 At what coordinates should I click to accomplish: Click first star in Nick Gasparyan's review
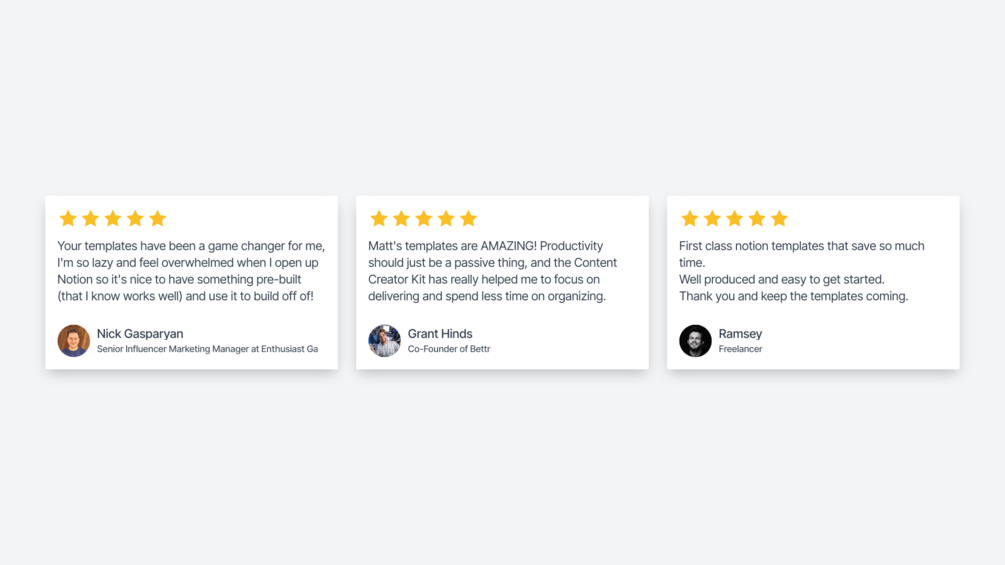point(68,218)
